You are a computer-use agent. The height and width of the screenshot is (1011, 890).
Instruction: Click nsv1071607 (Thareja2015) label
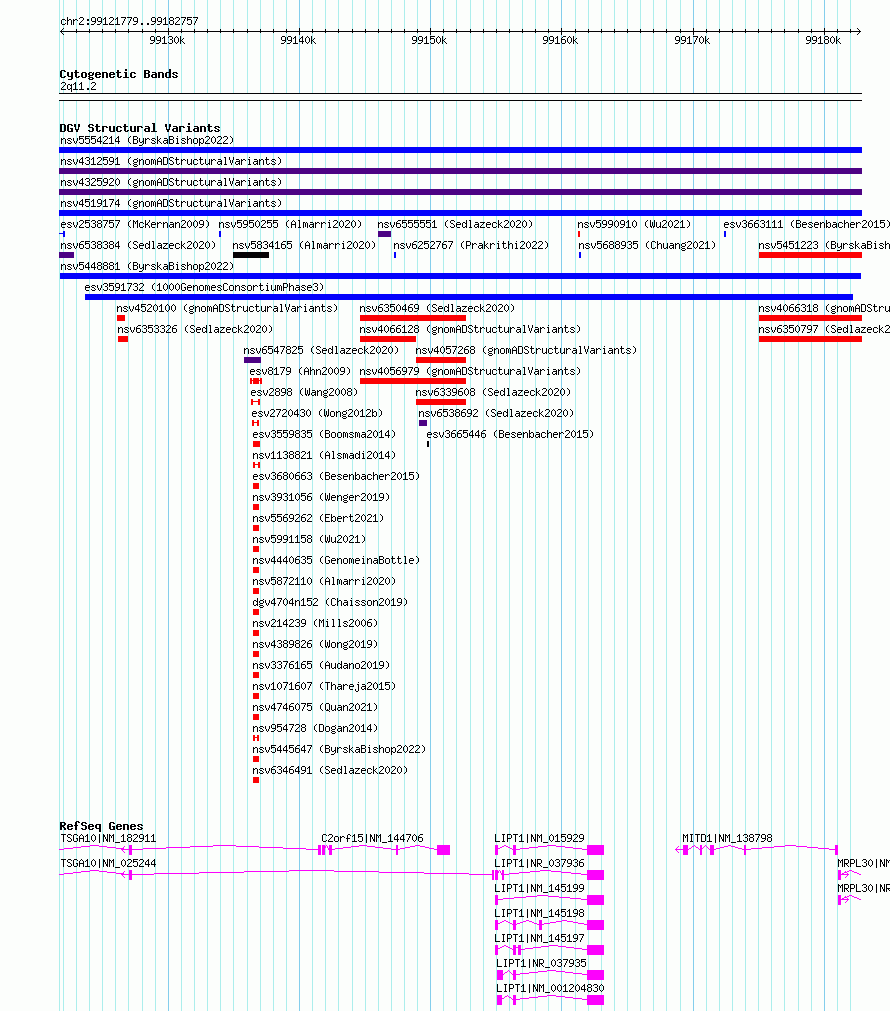(324, 686)
